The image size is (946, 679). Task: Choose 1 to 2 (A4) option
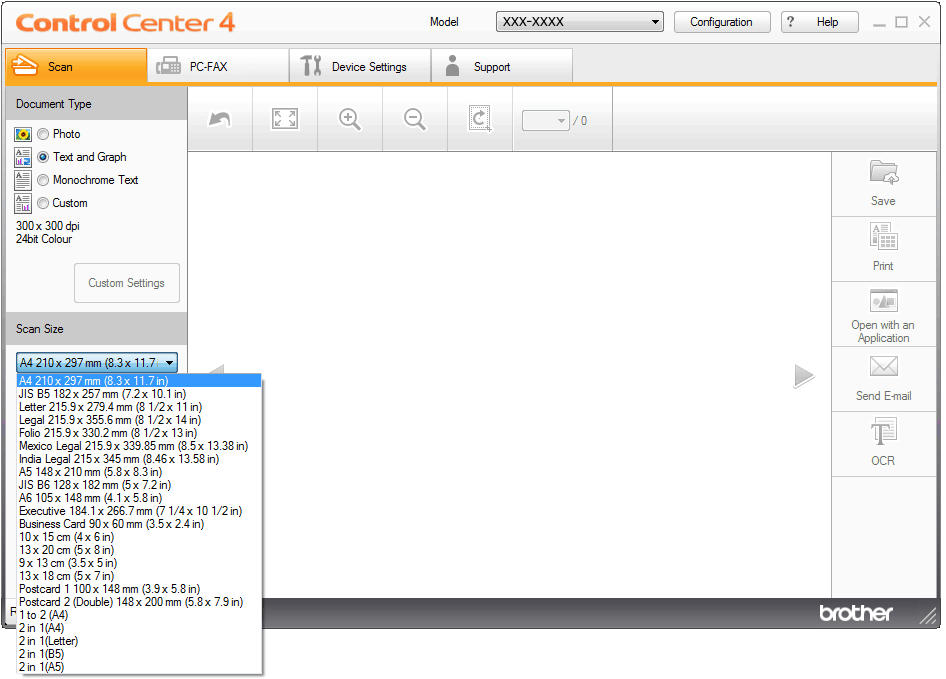tap(139, 615)
